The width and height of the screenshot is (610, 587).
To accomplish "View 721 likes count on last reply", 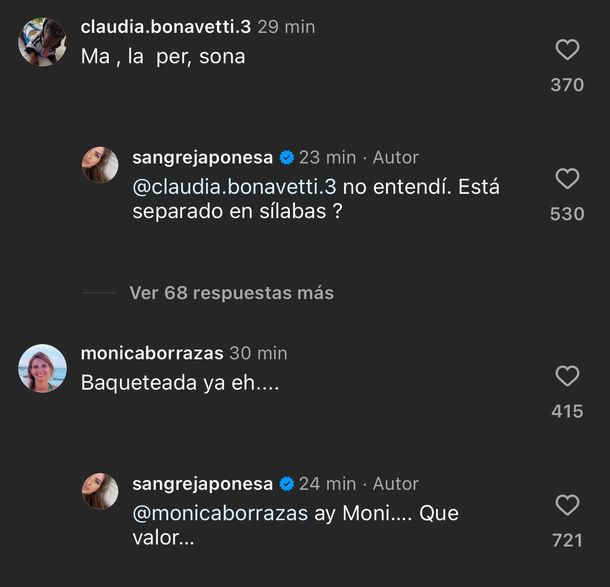I will point(567,541).
